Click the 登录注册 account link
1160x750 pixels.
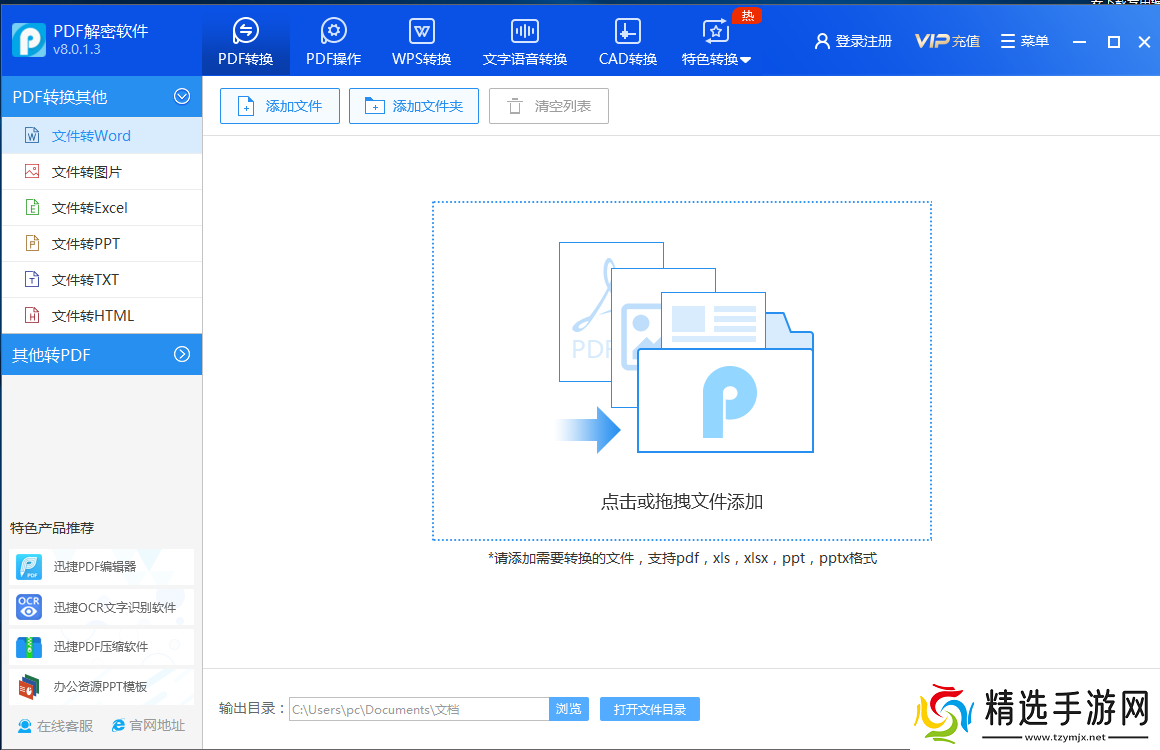pyautogui.click(x=852, y=41)
